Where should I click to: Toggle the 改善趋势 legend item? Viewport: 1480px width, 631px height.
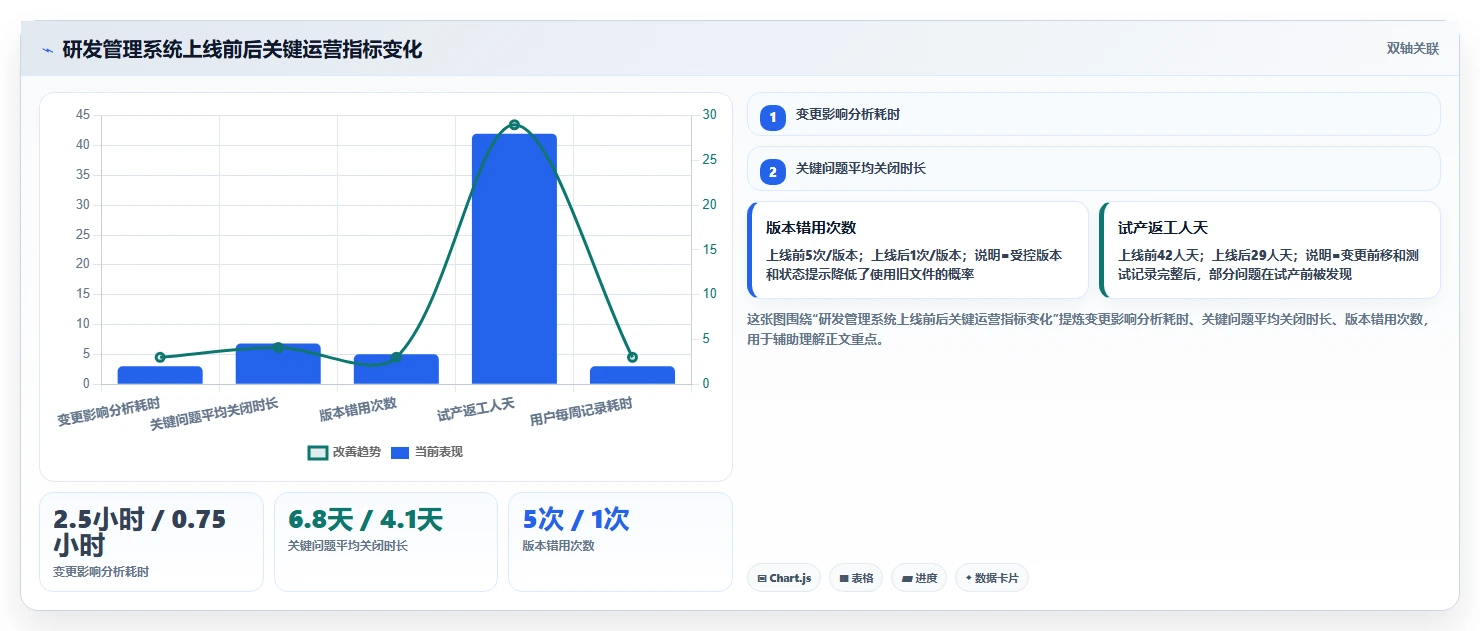click(x=345, y=452)
